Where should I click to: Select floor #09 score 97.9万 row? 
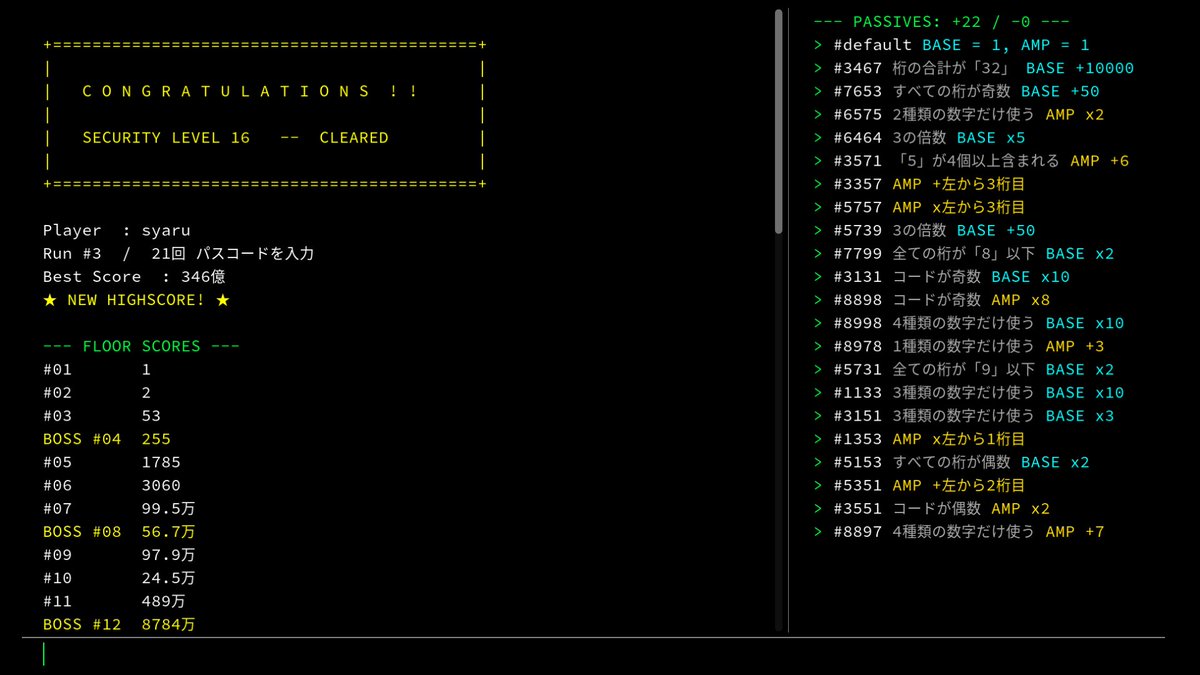point(119,555)
